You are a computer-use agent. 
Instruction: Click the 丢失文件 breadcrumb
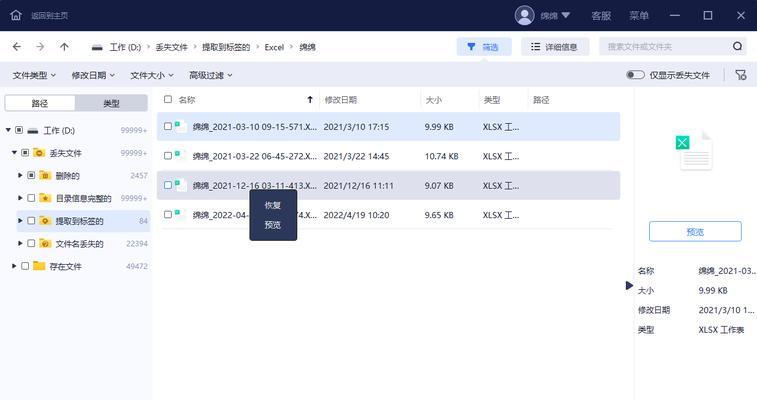(x=171, y=47)
